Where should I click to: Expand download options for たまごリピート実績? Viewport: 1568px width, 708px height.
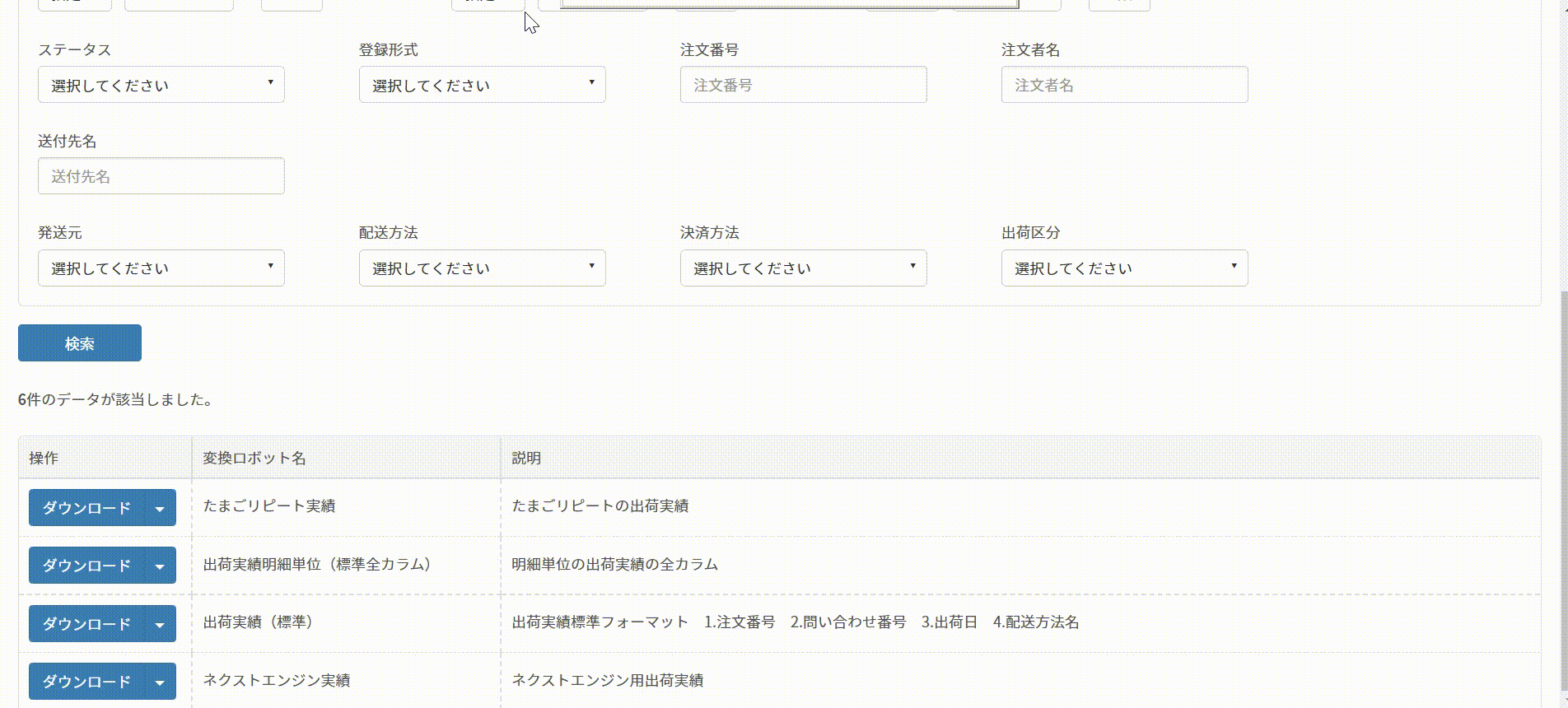pyautogui.click(x=160, y=508)
